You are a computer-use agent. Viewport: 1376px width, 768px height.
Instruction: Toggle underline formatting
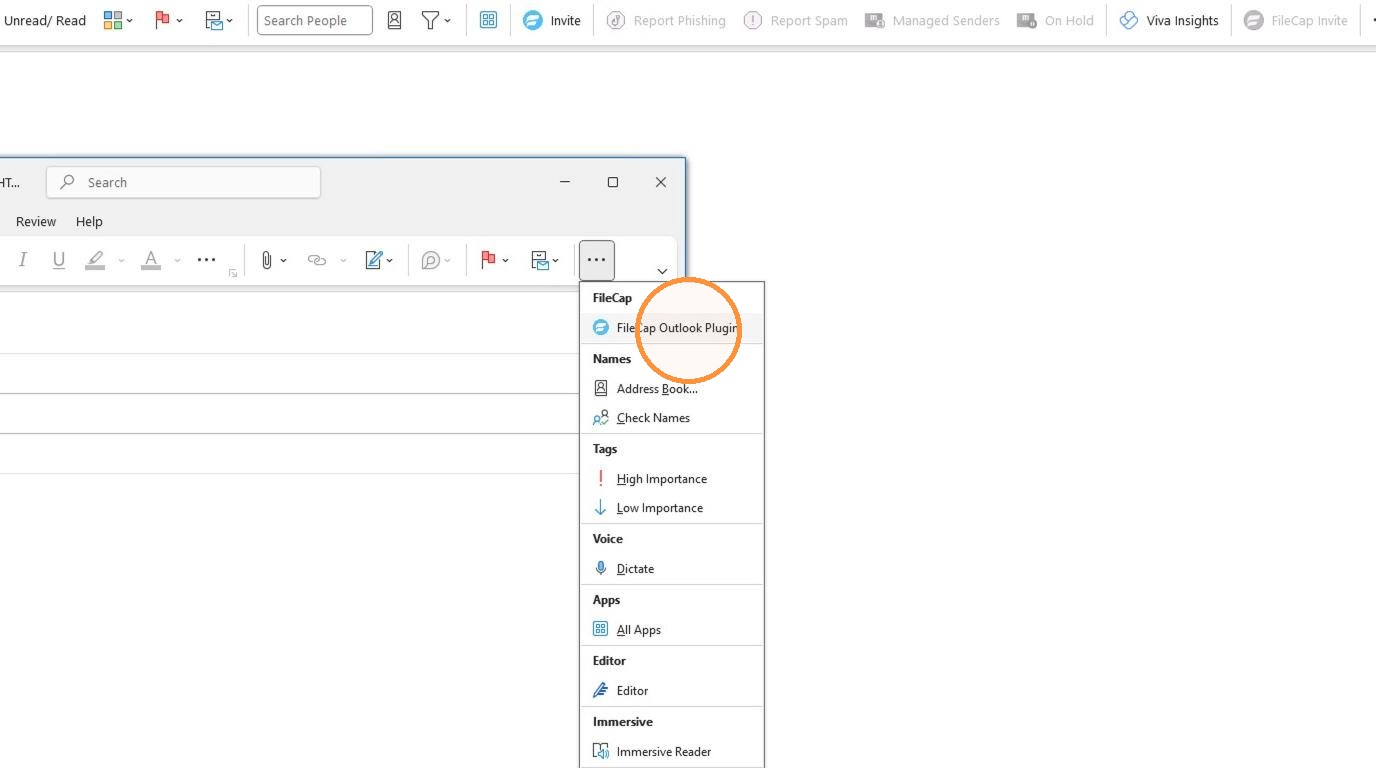pyautogui.click(x=59, y=260)
